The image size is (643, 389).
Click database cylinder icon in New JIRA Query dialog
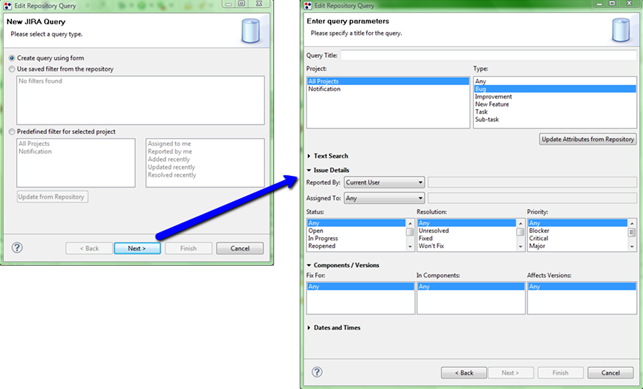point(250,31)
